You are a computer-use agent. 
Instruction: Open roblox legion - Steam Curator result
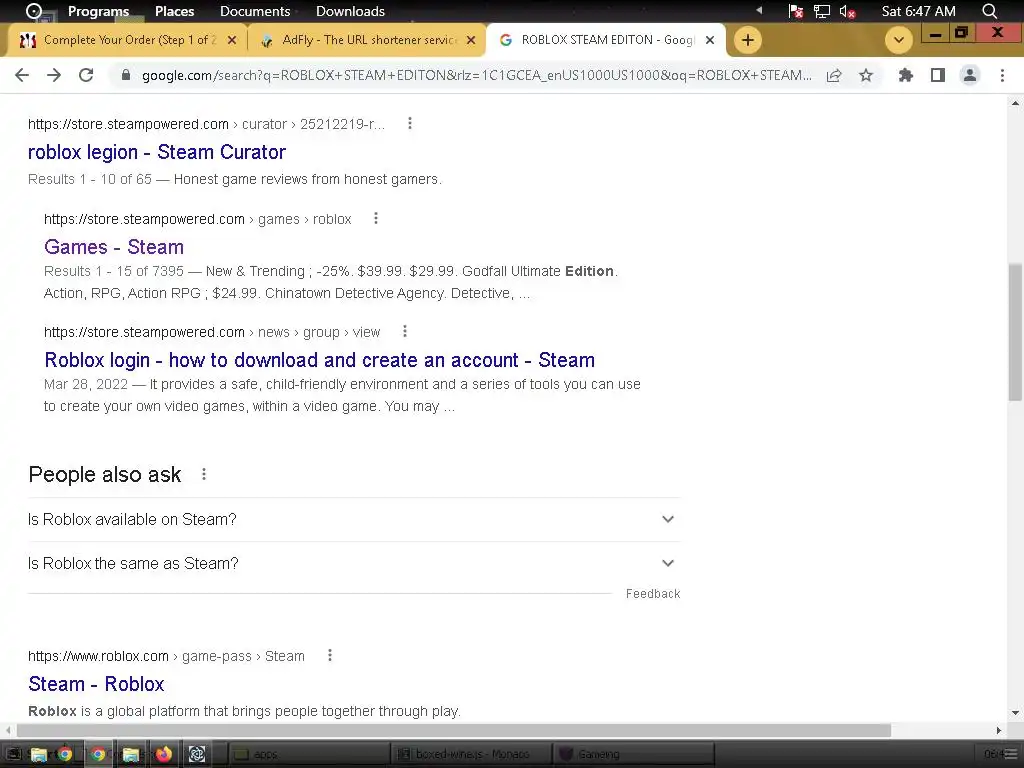(157, 152)
